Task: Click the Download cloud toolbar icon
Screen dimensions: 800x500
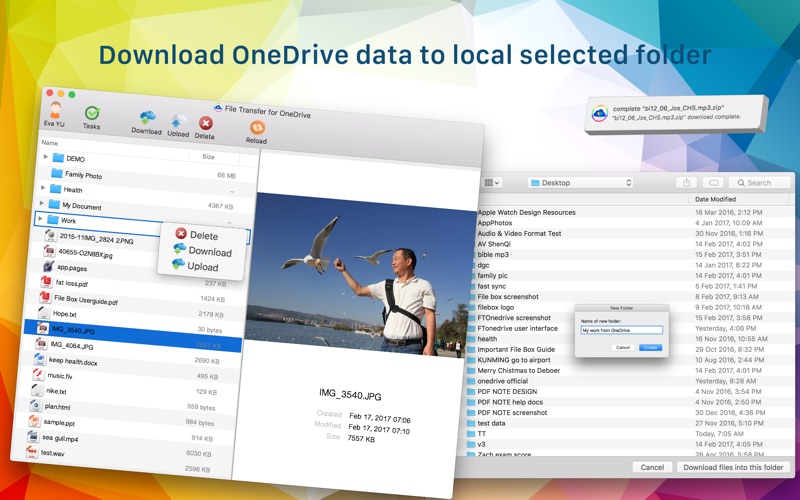Action: (x=147, y=117)
